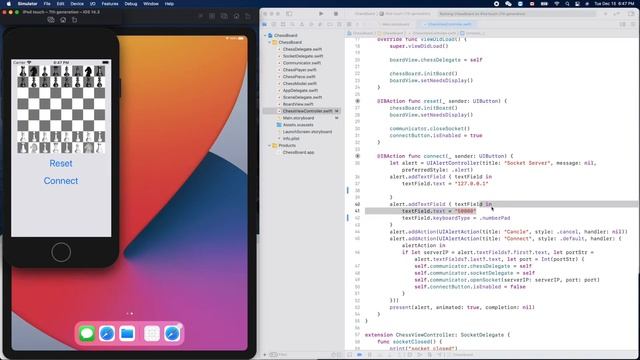
Task: Open ChessPlayer.swift in the navigator
Action: tap(300, 70)
